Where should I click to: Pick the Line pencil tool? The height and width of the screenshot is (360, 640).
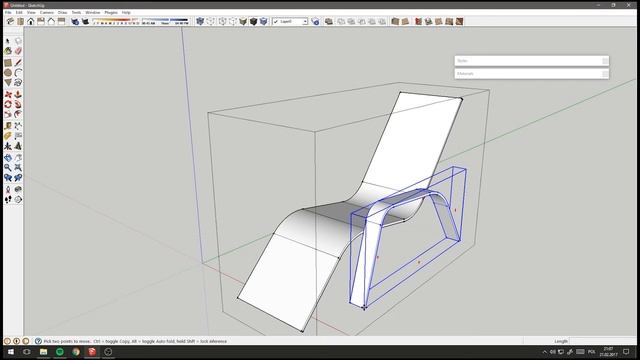18,62
